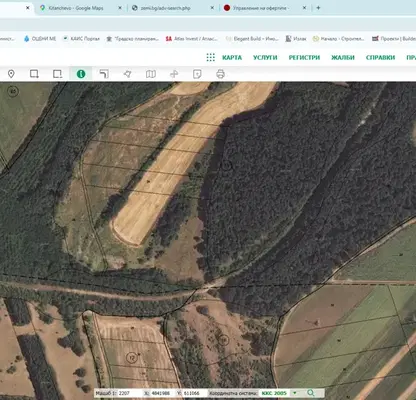416x400 pixels.
Task: Click the X coordinate input field
Action: click(163, 393)
